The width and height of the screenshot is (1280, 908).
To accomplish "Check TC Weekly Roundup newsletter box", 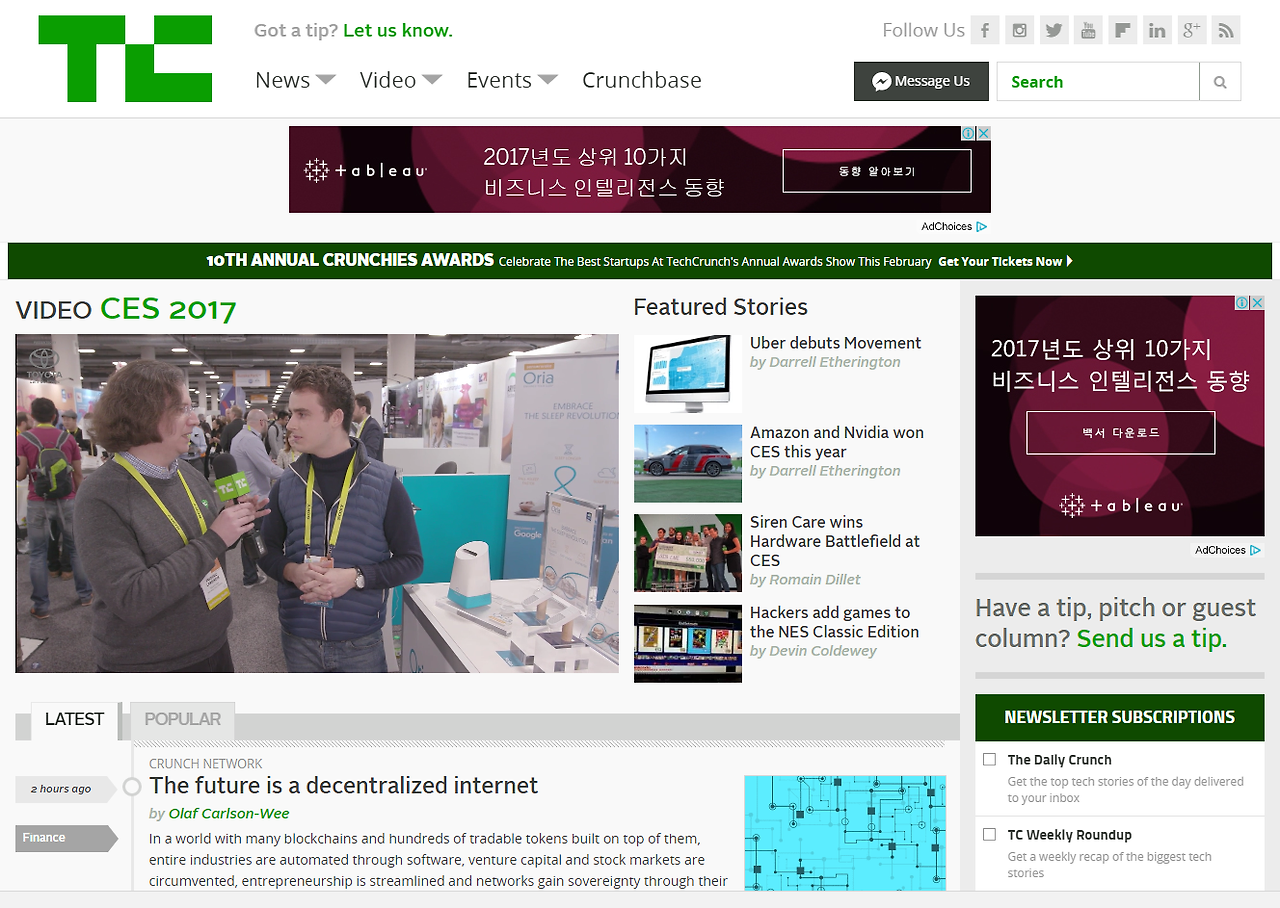I will tap(989, 834).
